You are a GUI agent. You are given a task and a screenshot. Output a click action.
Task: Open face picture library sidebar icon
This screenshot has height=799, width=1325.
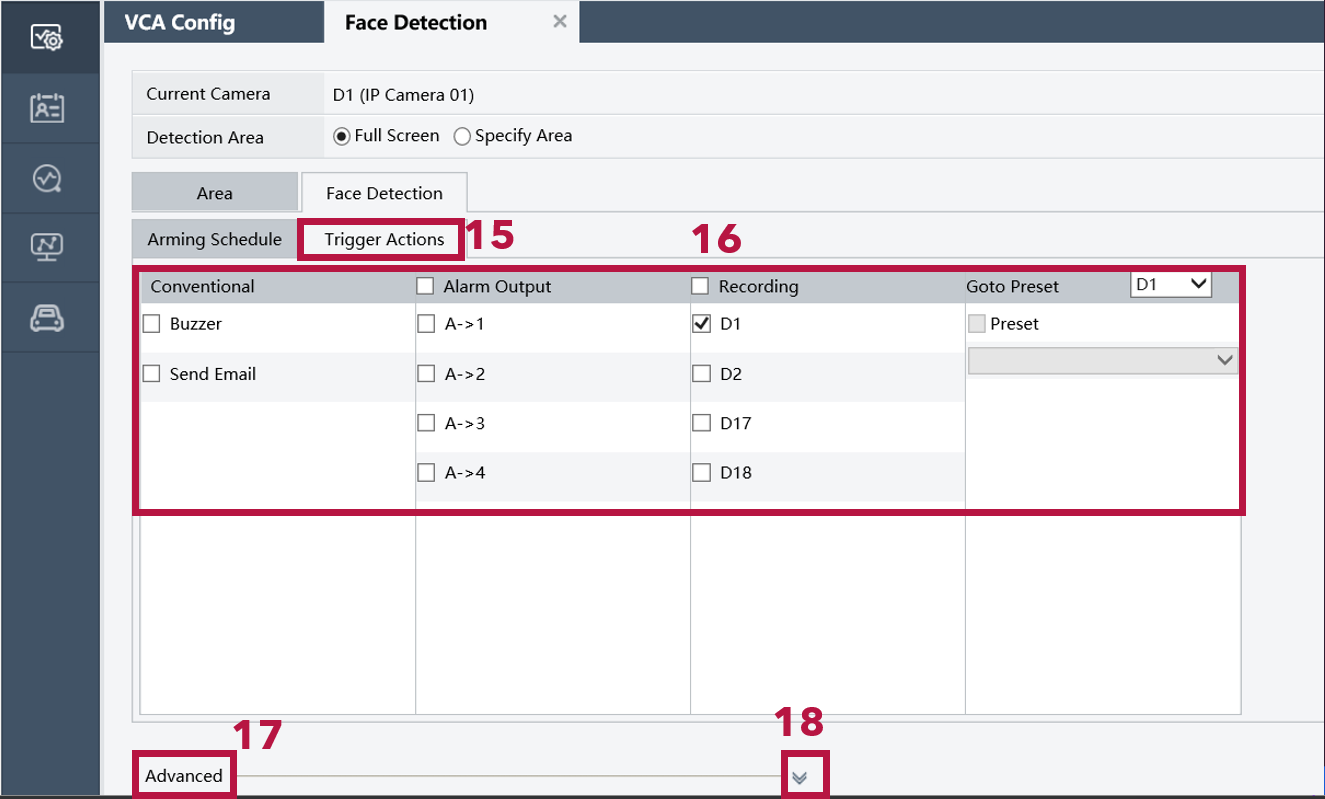(x=48, y=108)
